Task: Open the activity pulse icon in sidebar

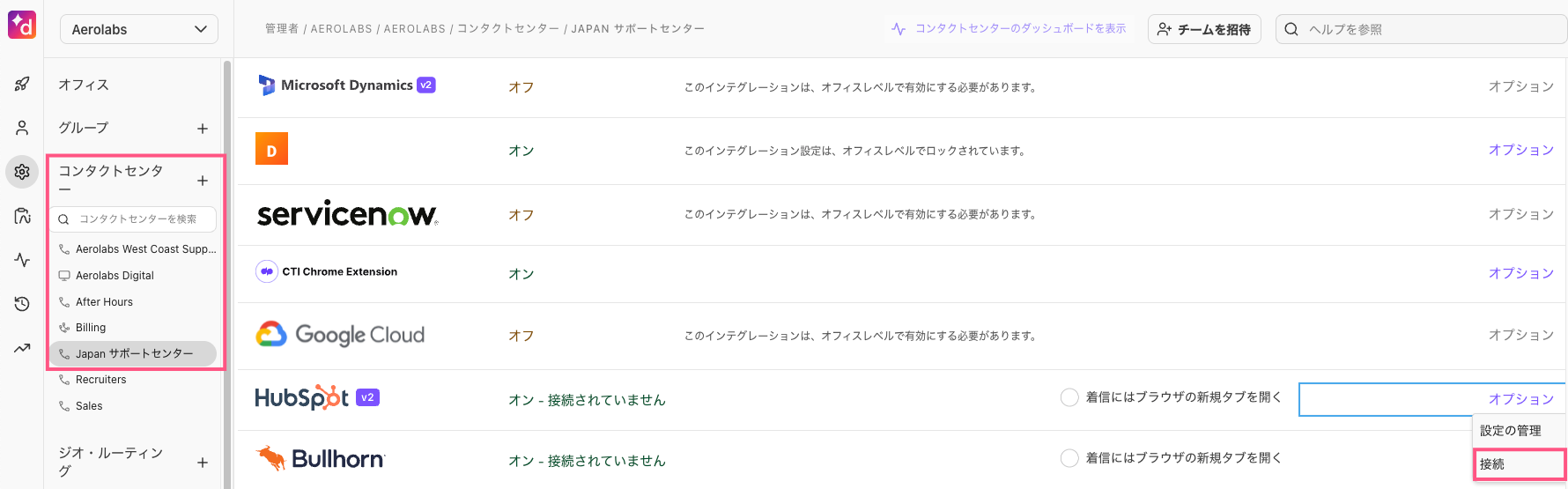Action: pyautogui.click(x=22, y=260)
